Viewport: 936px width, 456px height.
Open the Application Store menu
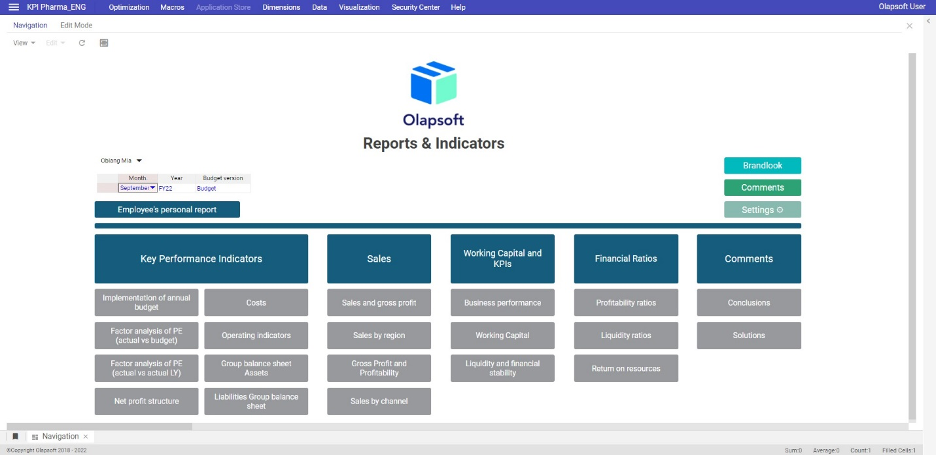223,7
